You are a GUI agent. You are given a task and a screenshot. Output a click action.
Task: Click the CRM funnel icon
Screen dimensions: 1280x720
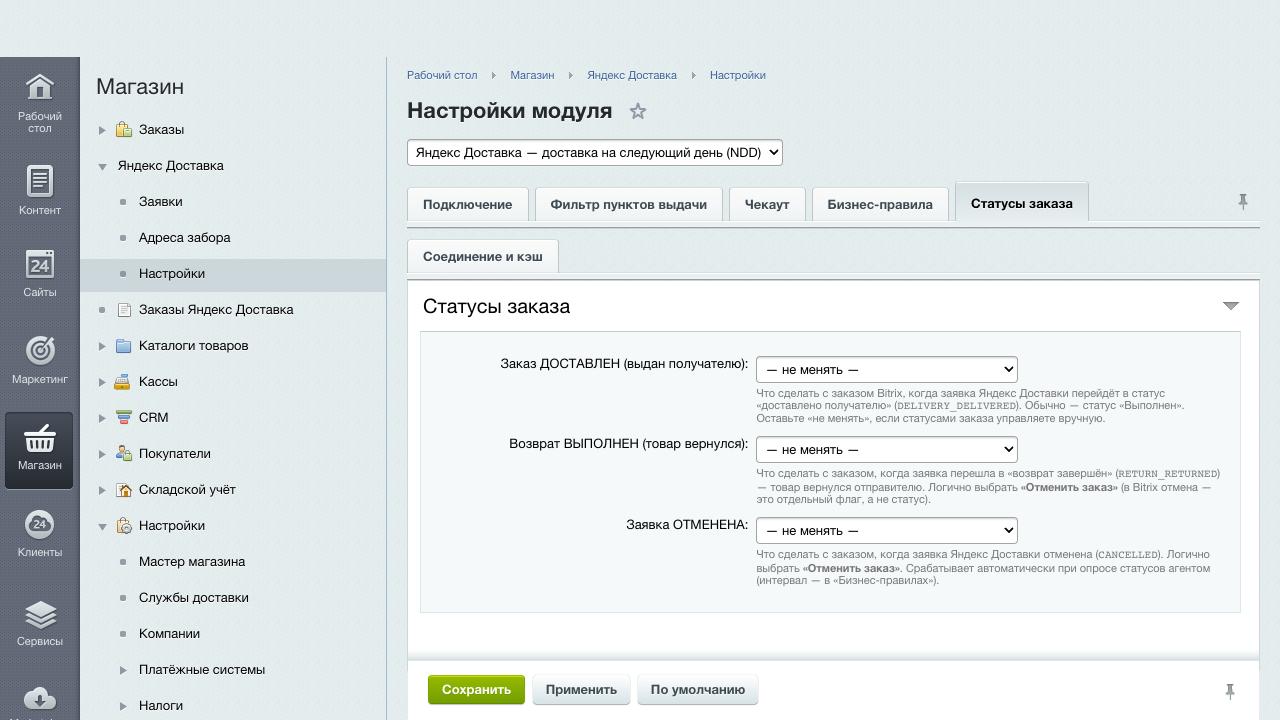[x=124, y=418]
